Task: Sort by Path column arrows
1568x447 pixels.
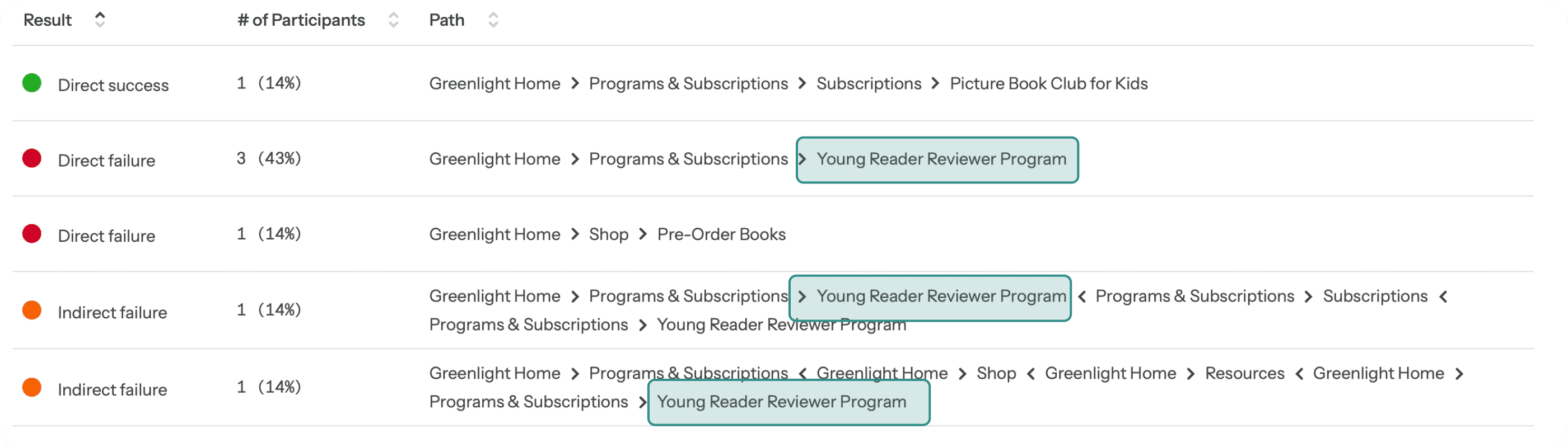Action: pos(493,20)
